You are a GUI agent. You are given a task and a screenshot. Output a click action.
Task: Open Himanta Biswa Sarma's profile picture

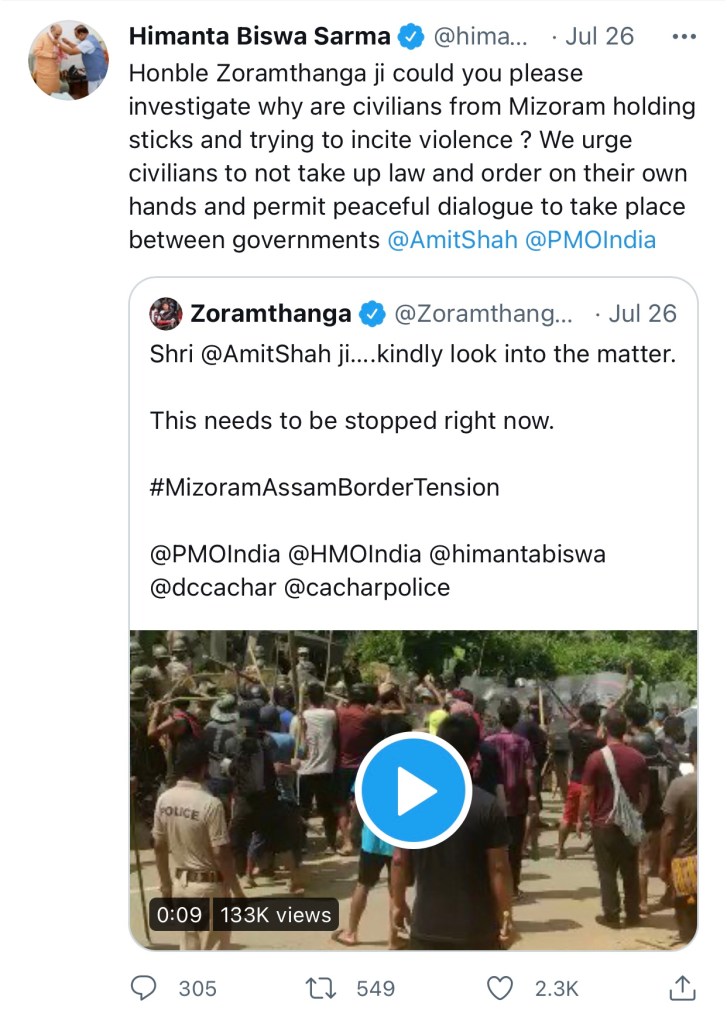point(68,59)
